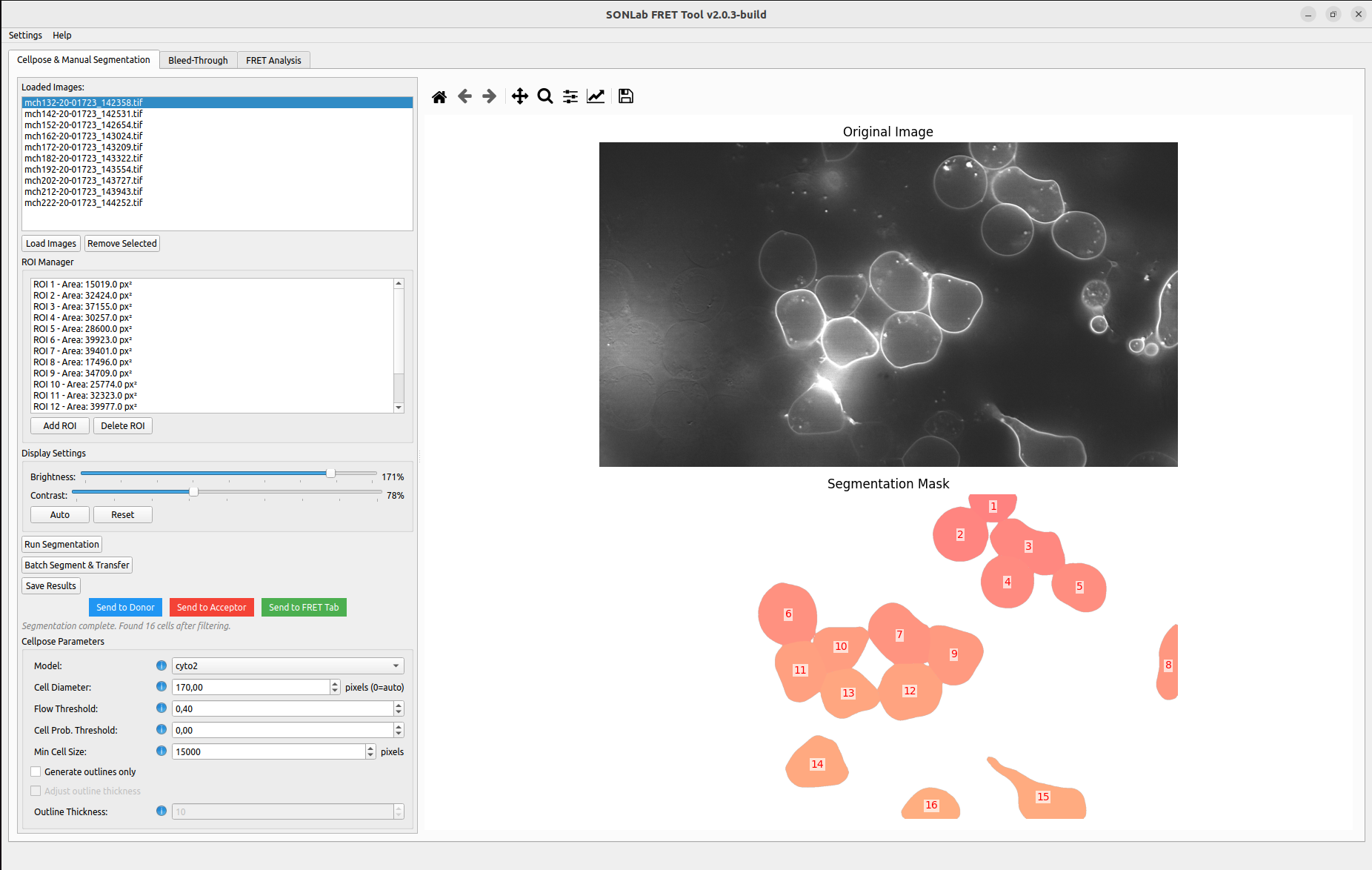Select file mch202-20-01723_143727.tif

tap(217, 180)
